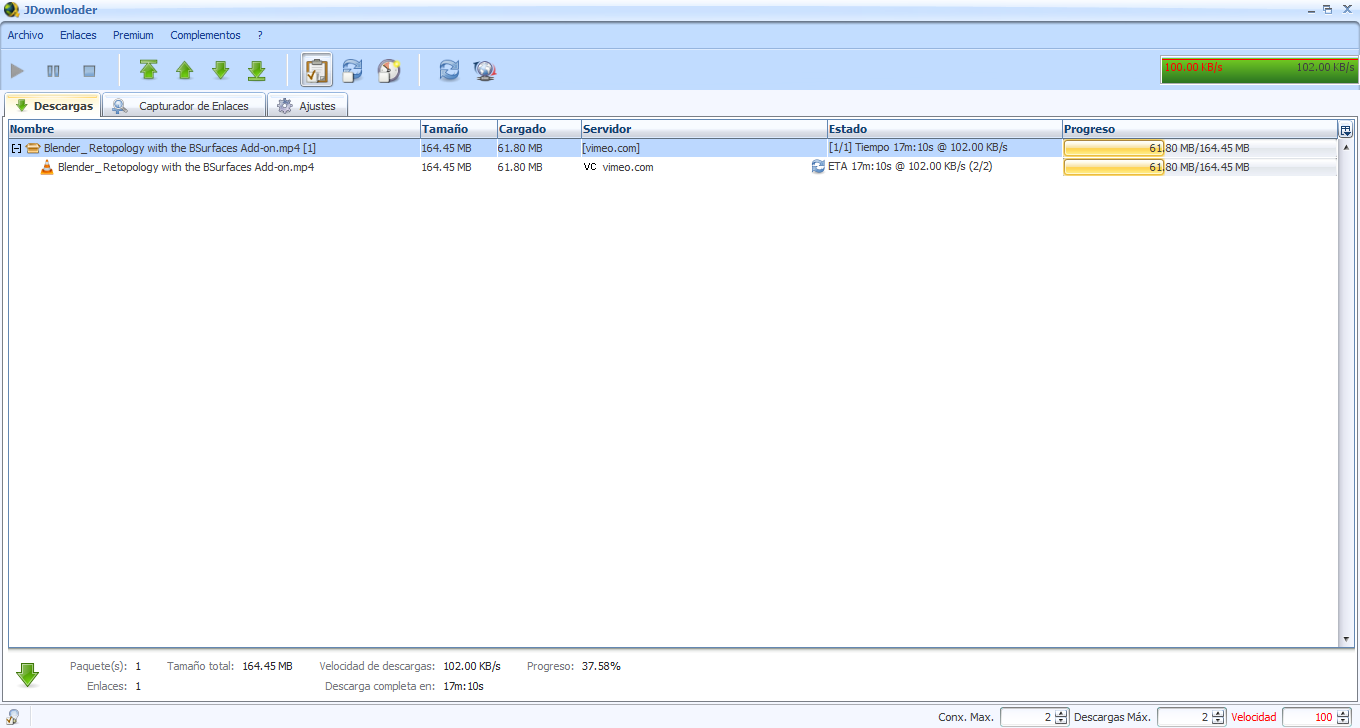
Task: Click the package progress bar in first row
Action: point(1200,148)
